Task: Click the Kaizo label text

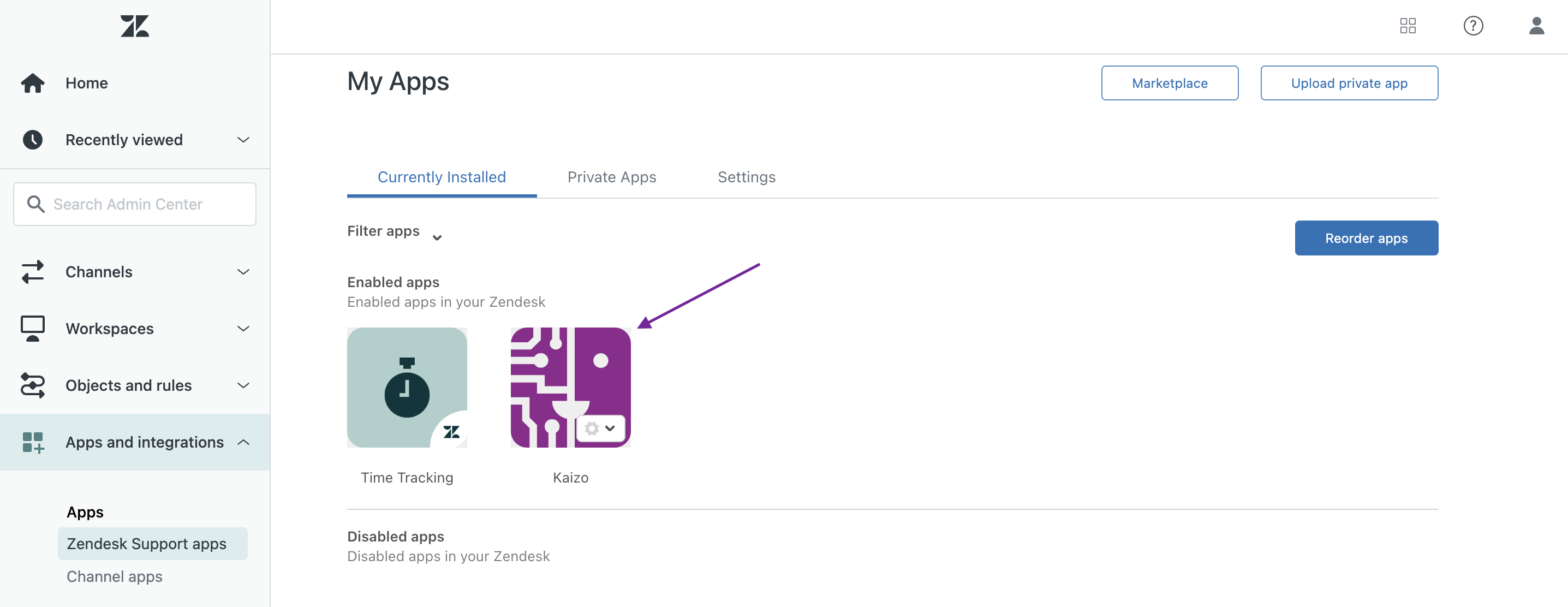Action: click(570, 478)
